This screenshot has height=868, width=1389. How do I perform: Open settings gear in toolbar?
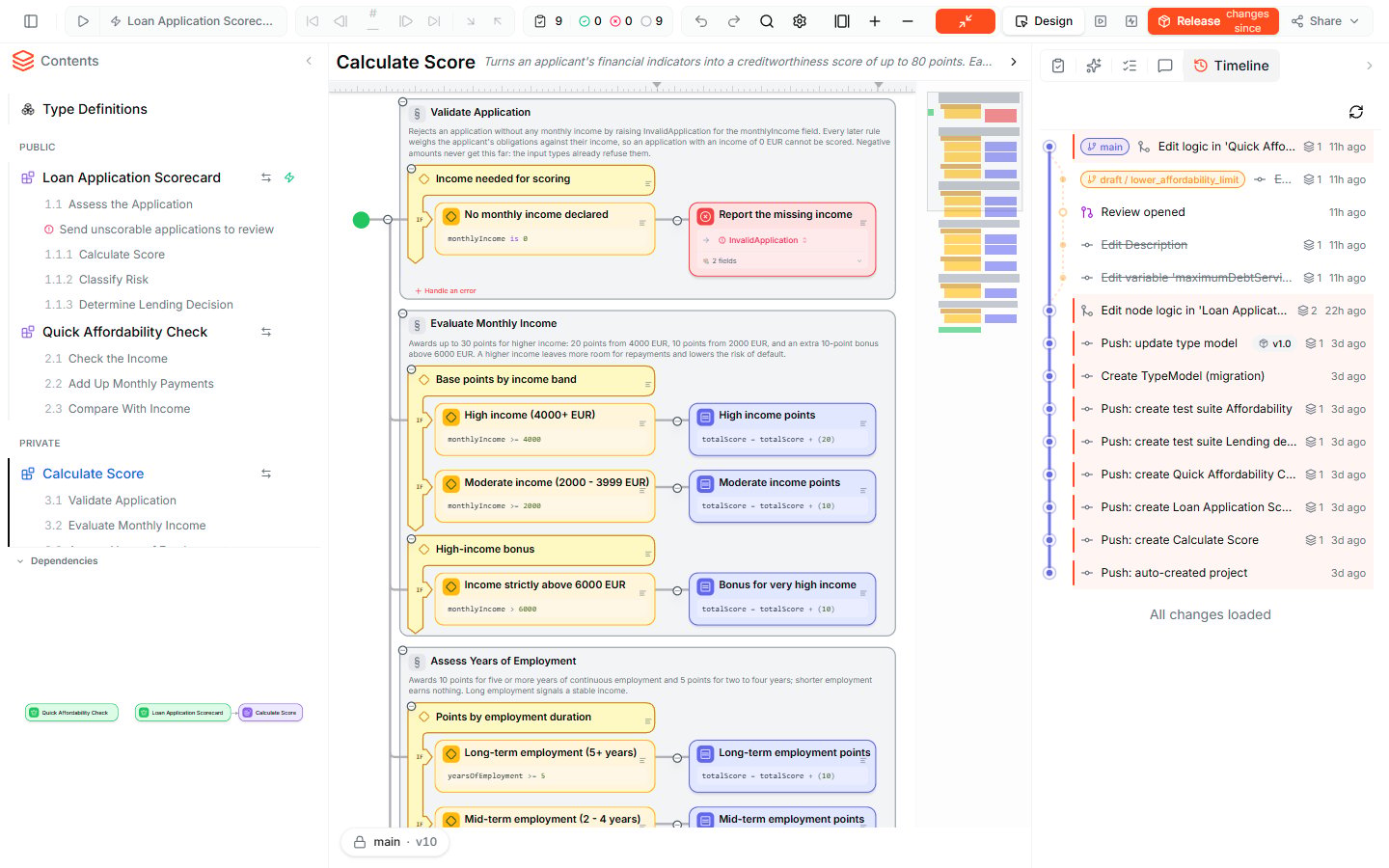[x=800, y=21]
